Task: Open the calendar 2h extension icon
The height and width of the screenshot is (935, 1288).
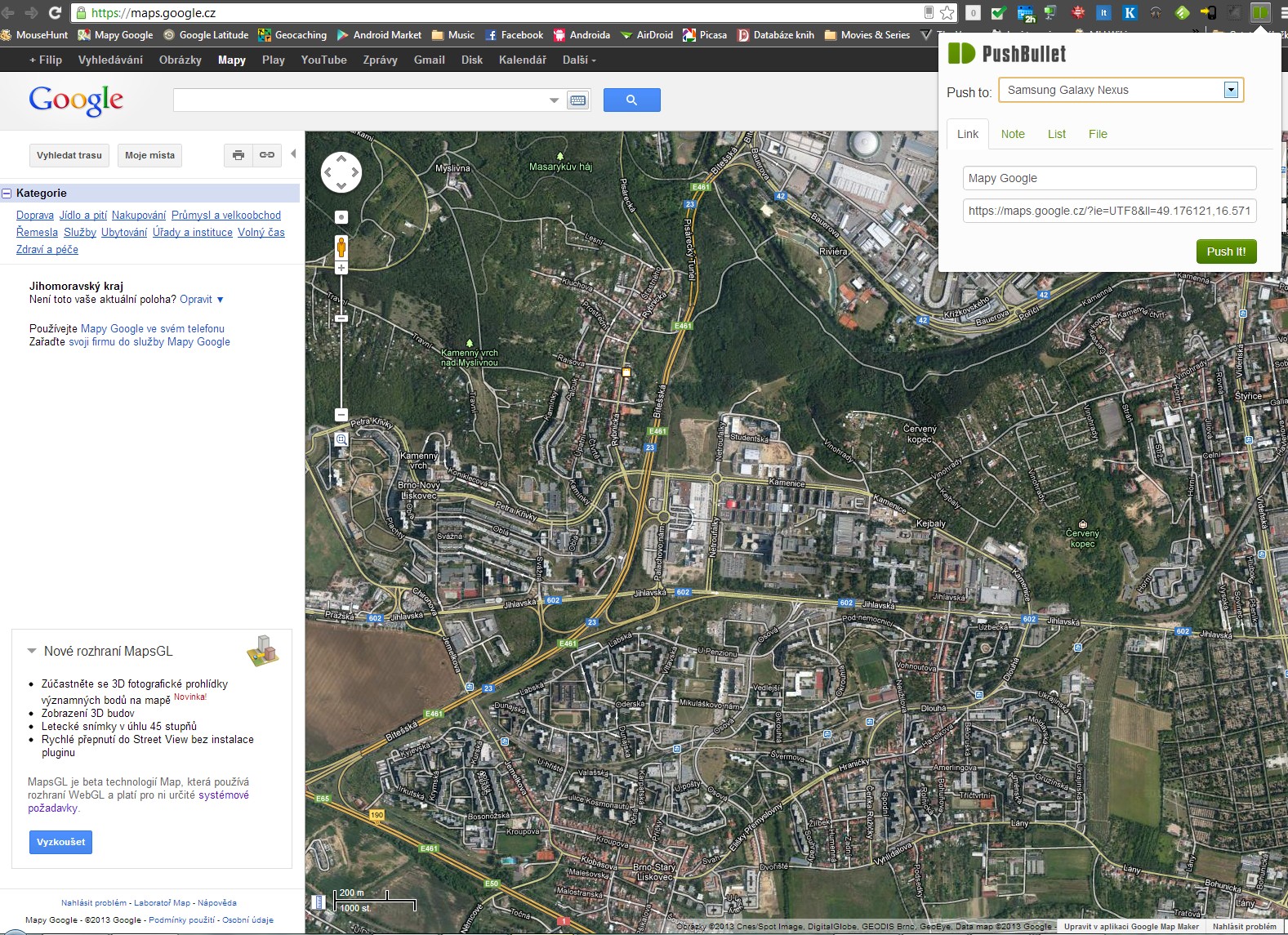Action: click(x=1025, y=12)
